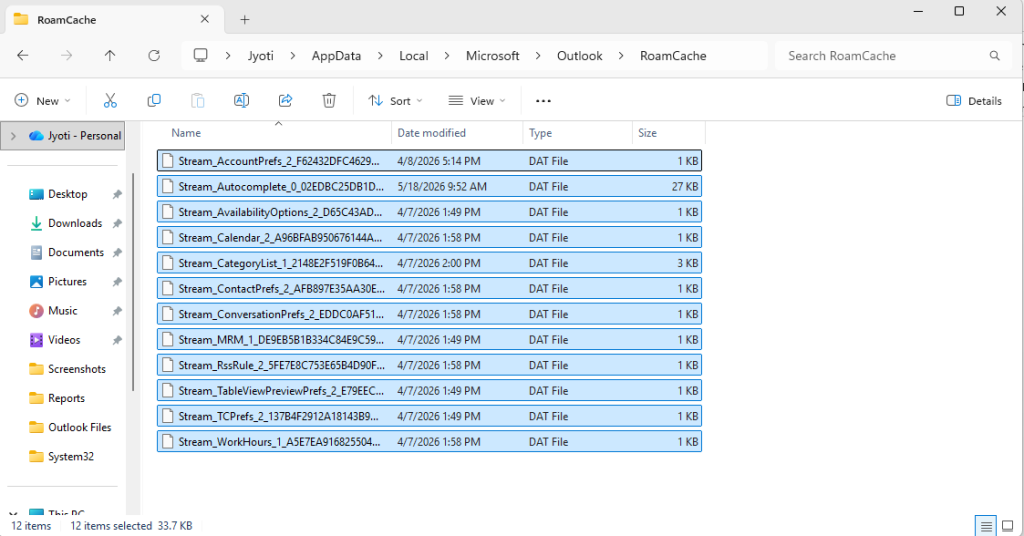Click Local in the address breadcrumb
Image resolution: width=1024 pixels, height=536 pixels.
(413, 56)
